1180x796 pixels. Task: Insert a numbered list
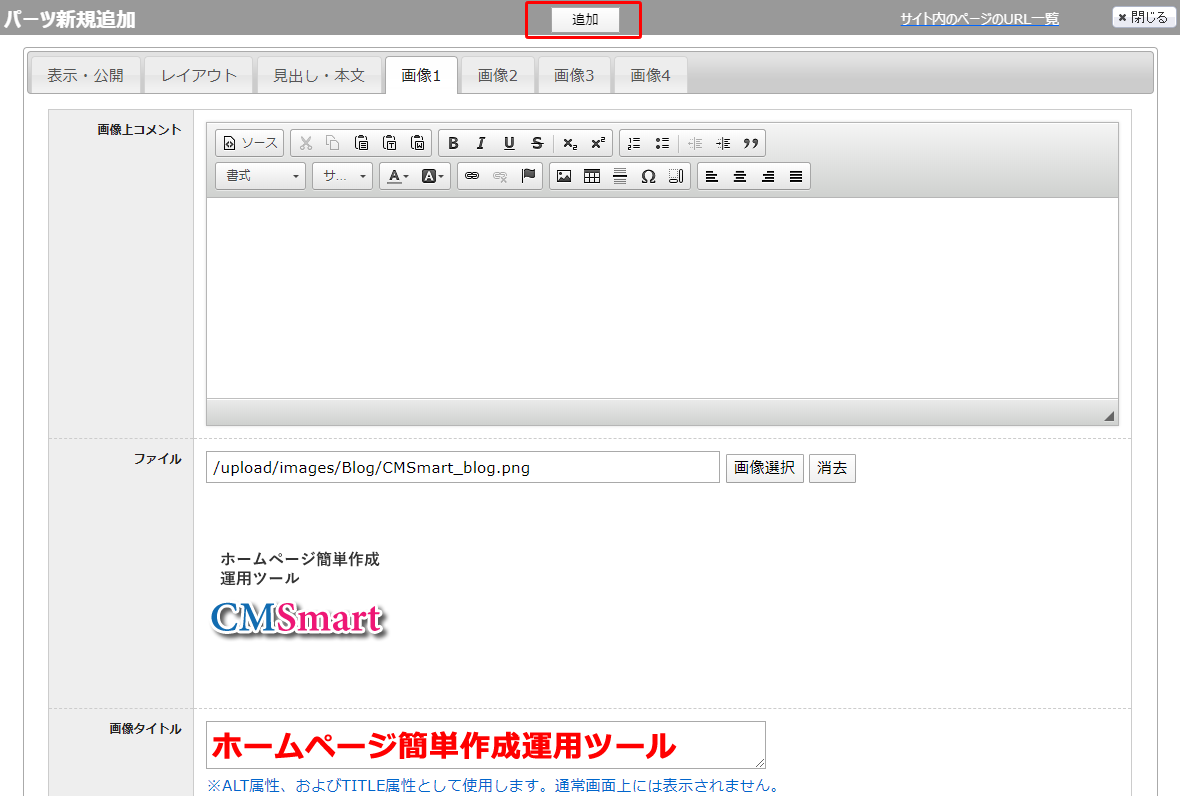633,143
